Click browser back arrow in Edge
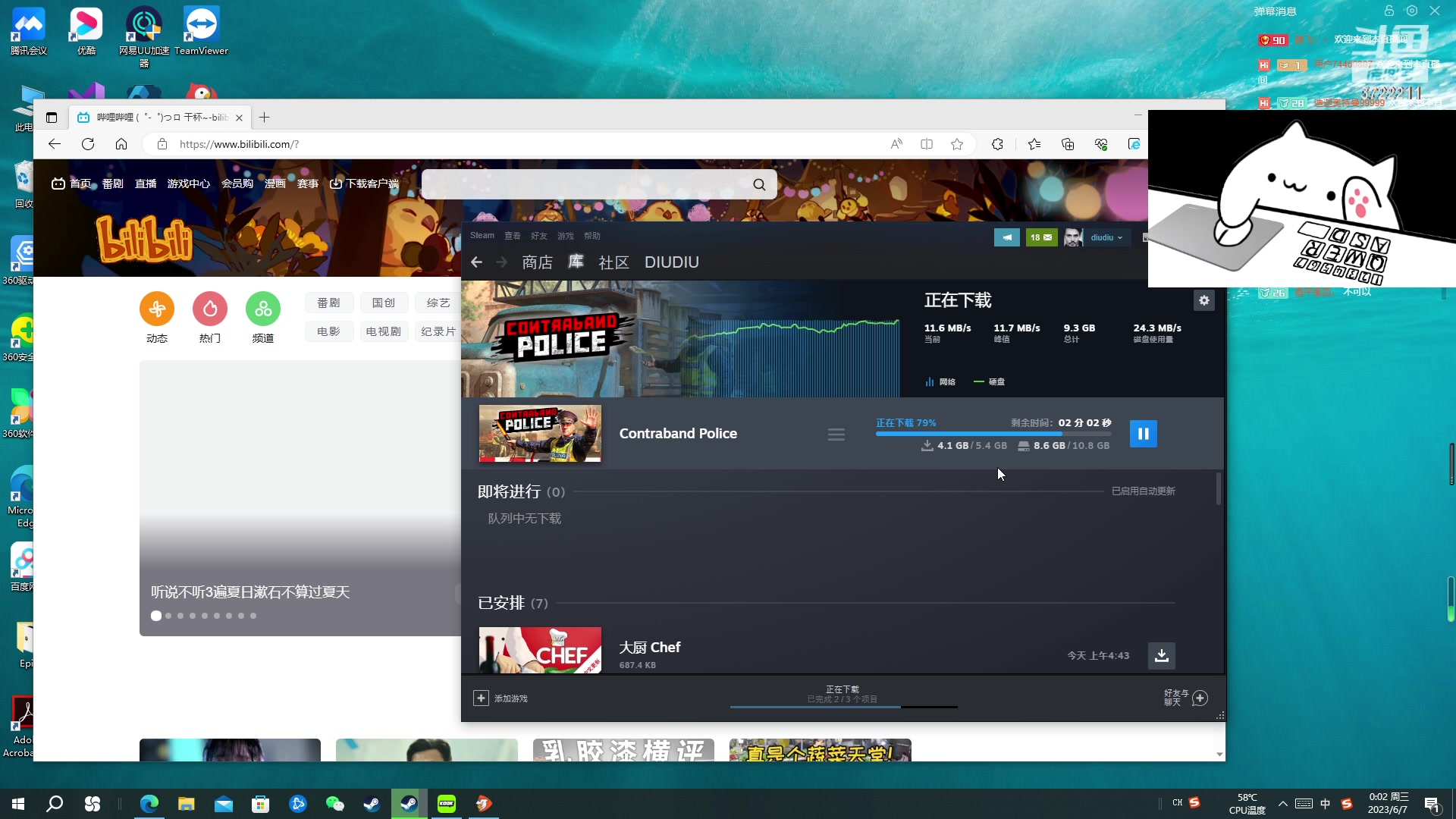 [x=55, y=144]
